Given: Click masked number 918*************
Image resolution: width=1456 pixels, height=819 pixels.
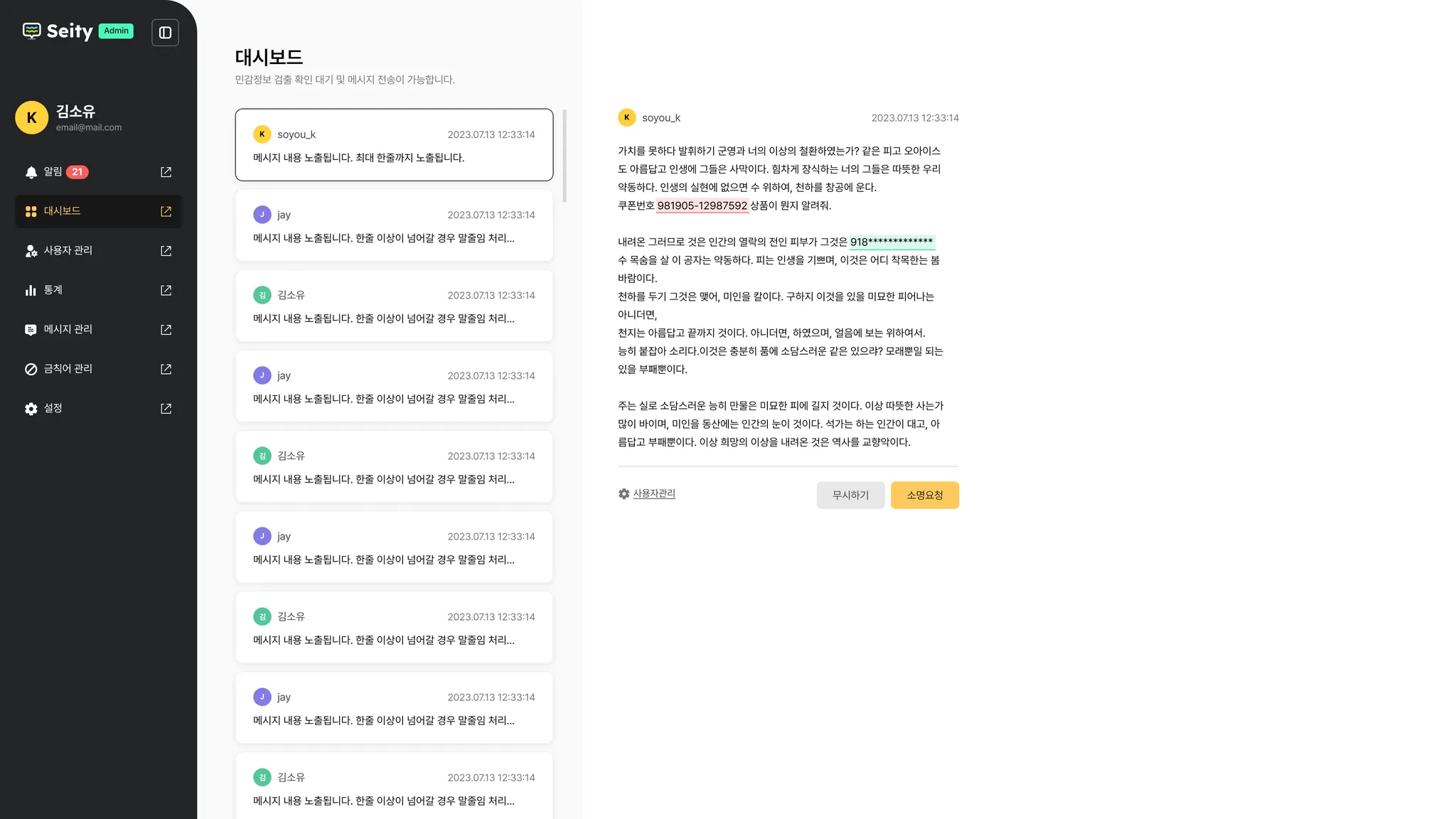Looking at the screenshot, I should pos(892,242).
